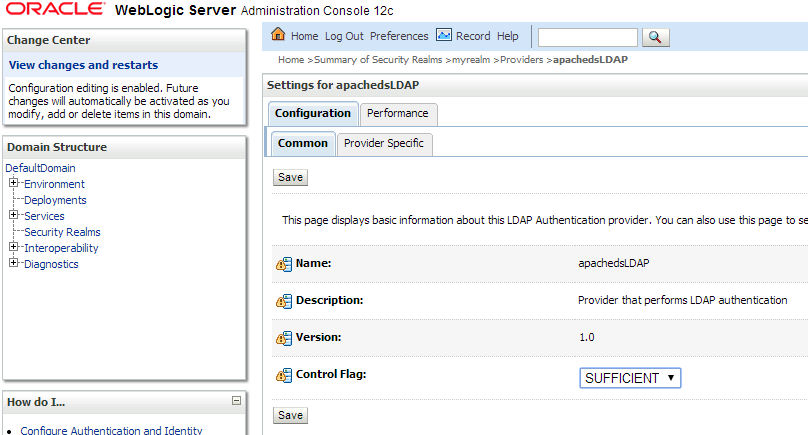
Task: Expand the Diagnostics tree node
Action: coord(14,263)
